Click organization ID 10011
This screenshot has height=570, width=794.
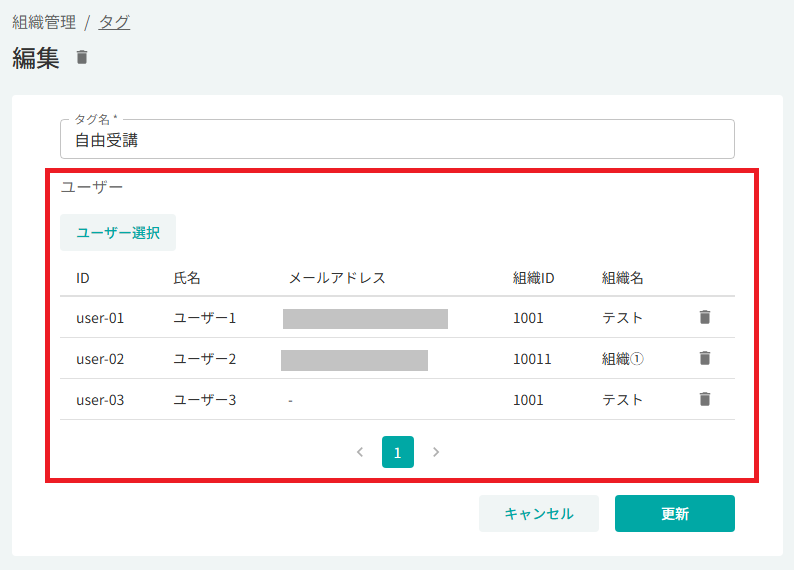(532, 359)
